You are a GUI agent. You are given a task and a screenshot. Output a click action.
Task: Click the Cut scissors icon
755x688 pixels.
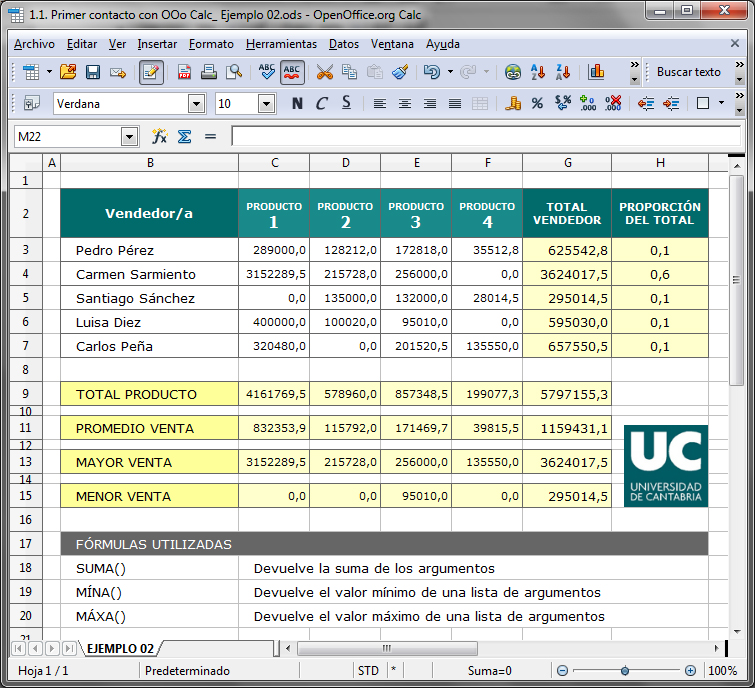click(x=324, y=72)
